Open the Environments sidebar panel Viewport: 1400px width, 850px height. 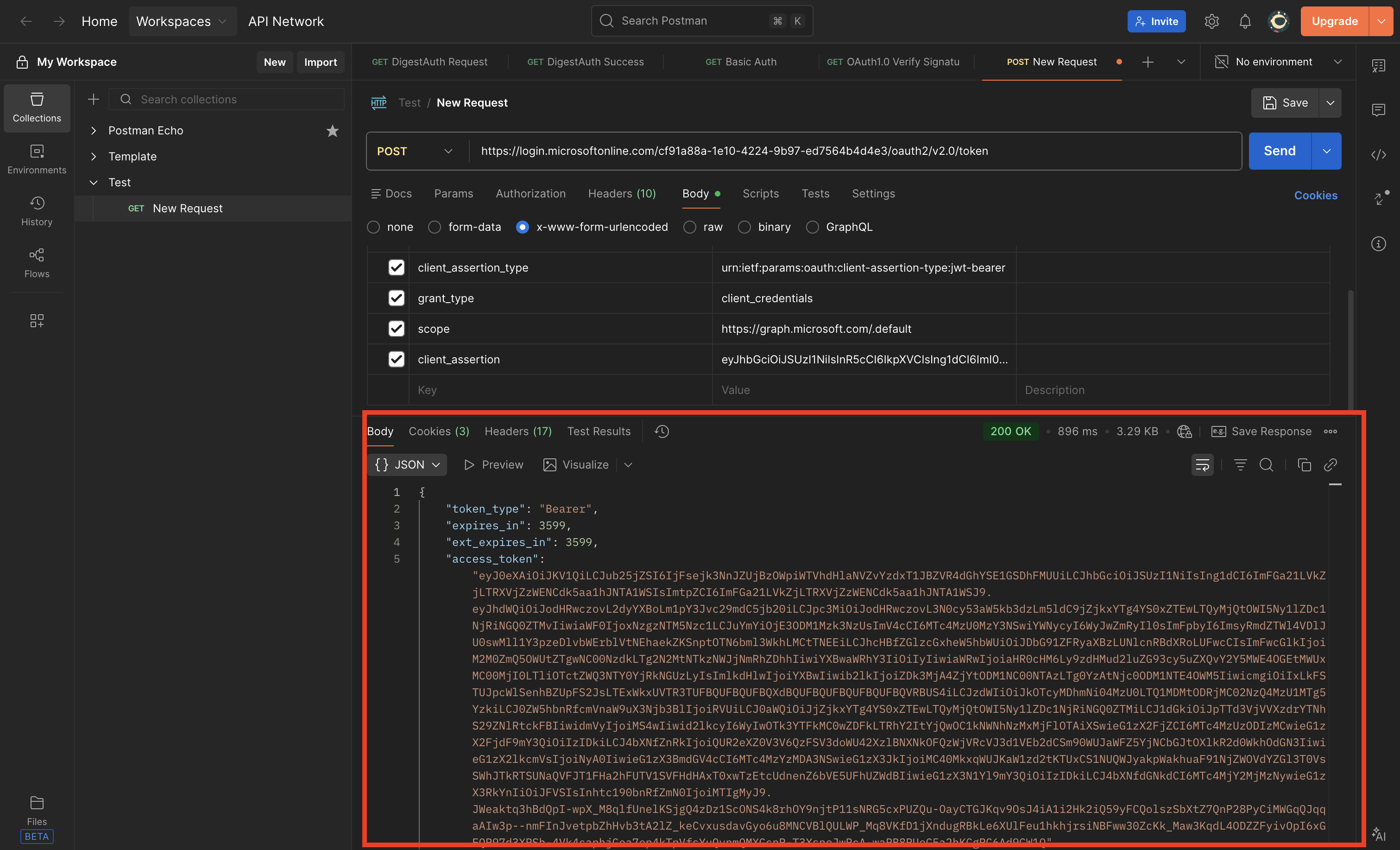pyautogui.click(x=37, y=159)
